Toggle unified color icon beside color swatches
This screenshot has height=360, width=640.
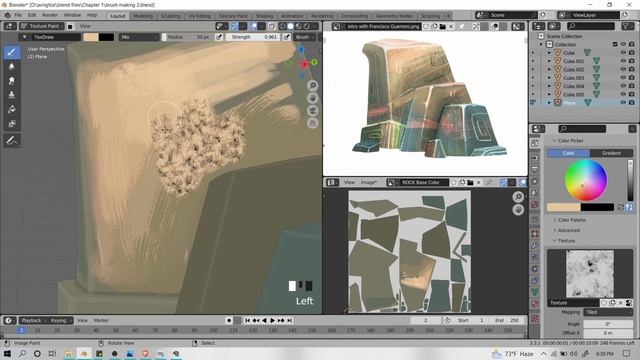coord(629,207)
